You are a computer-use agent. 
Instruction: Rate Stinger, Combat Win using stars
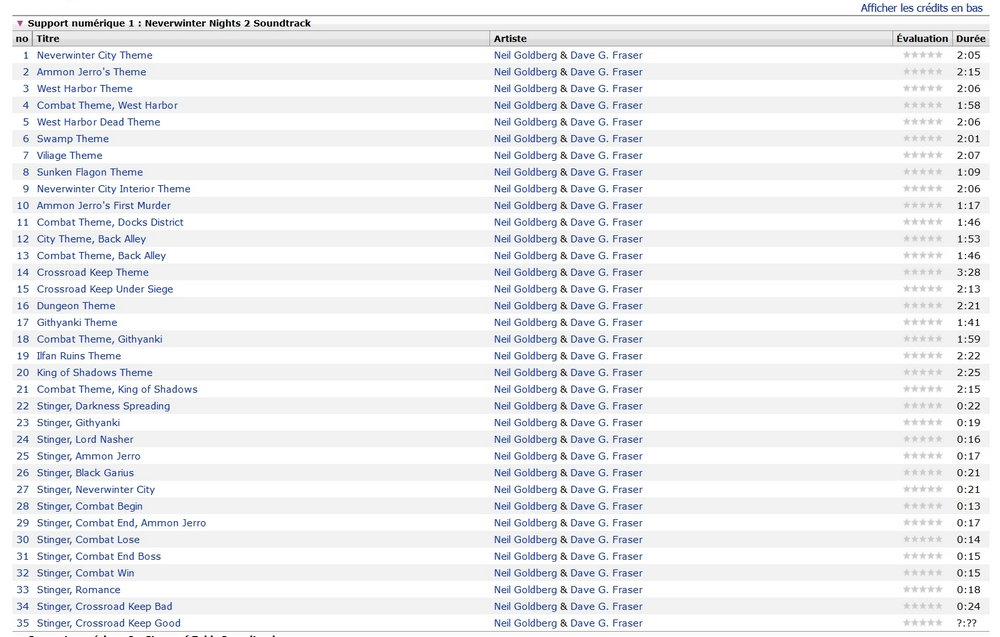[922, 573]
